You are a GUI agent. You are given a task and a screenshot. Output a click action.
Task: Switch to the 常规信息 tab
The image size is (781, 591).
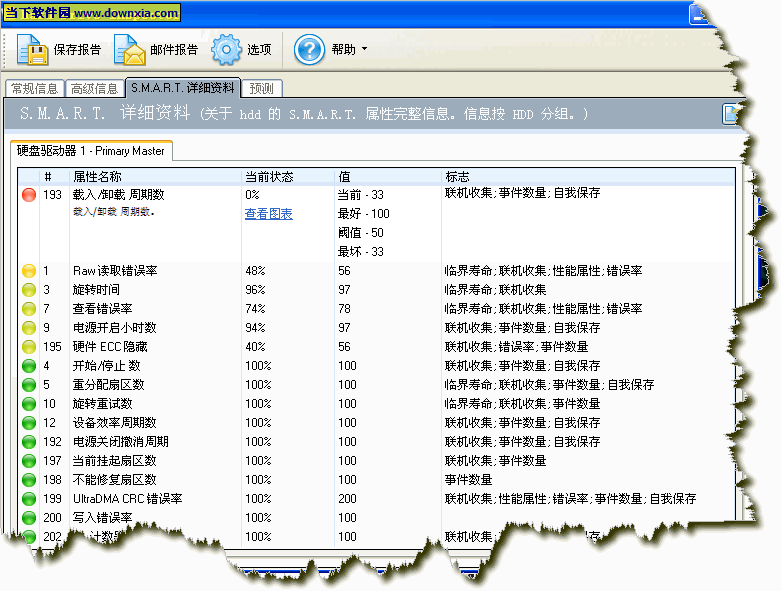point(34,88)
